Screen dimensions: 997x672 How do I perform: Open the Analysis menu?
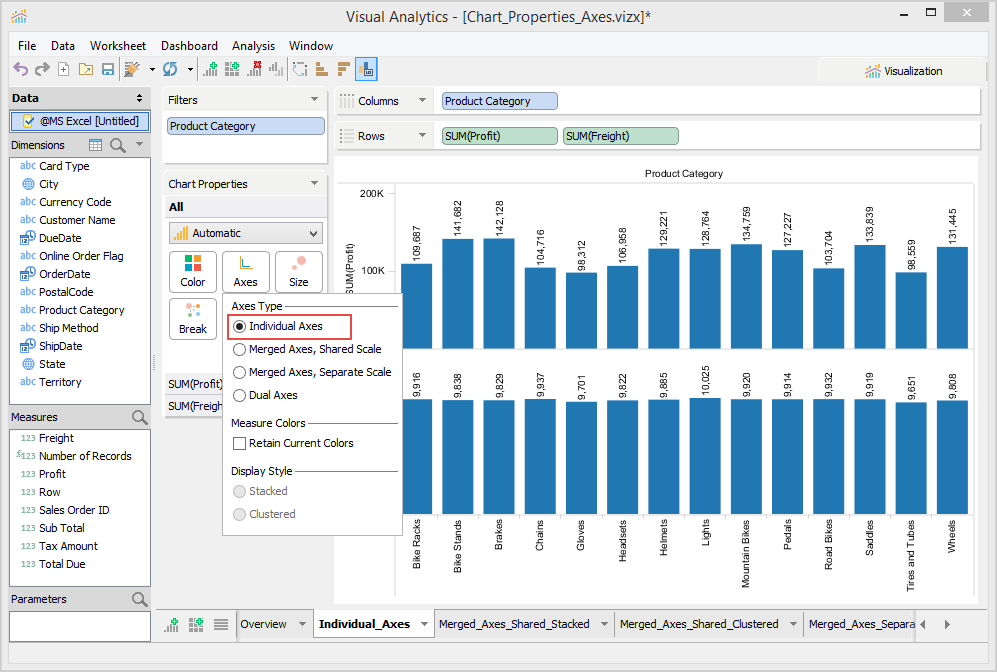click(x=253, y=46)
